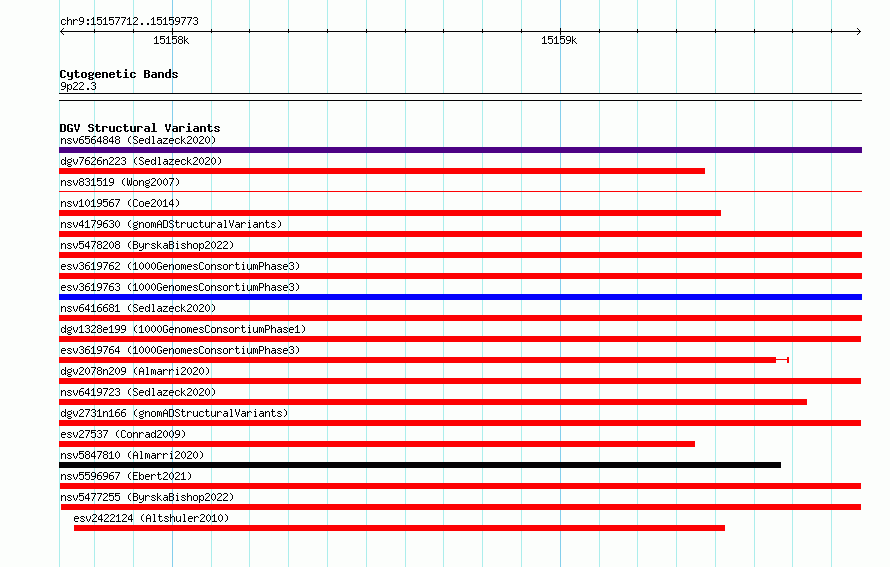Viewport: 890px width, 567px height.
Task: Select the red bar under nsv6419723
Action: click(433, 402)
